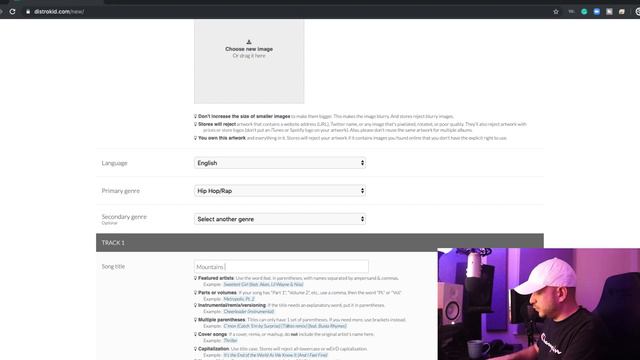The width and height of the screenshot is (640, 360).
Task: Reload the page with the refresh icon
Action: pyautogui.click(x=13, y=11)
